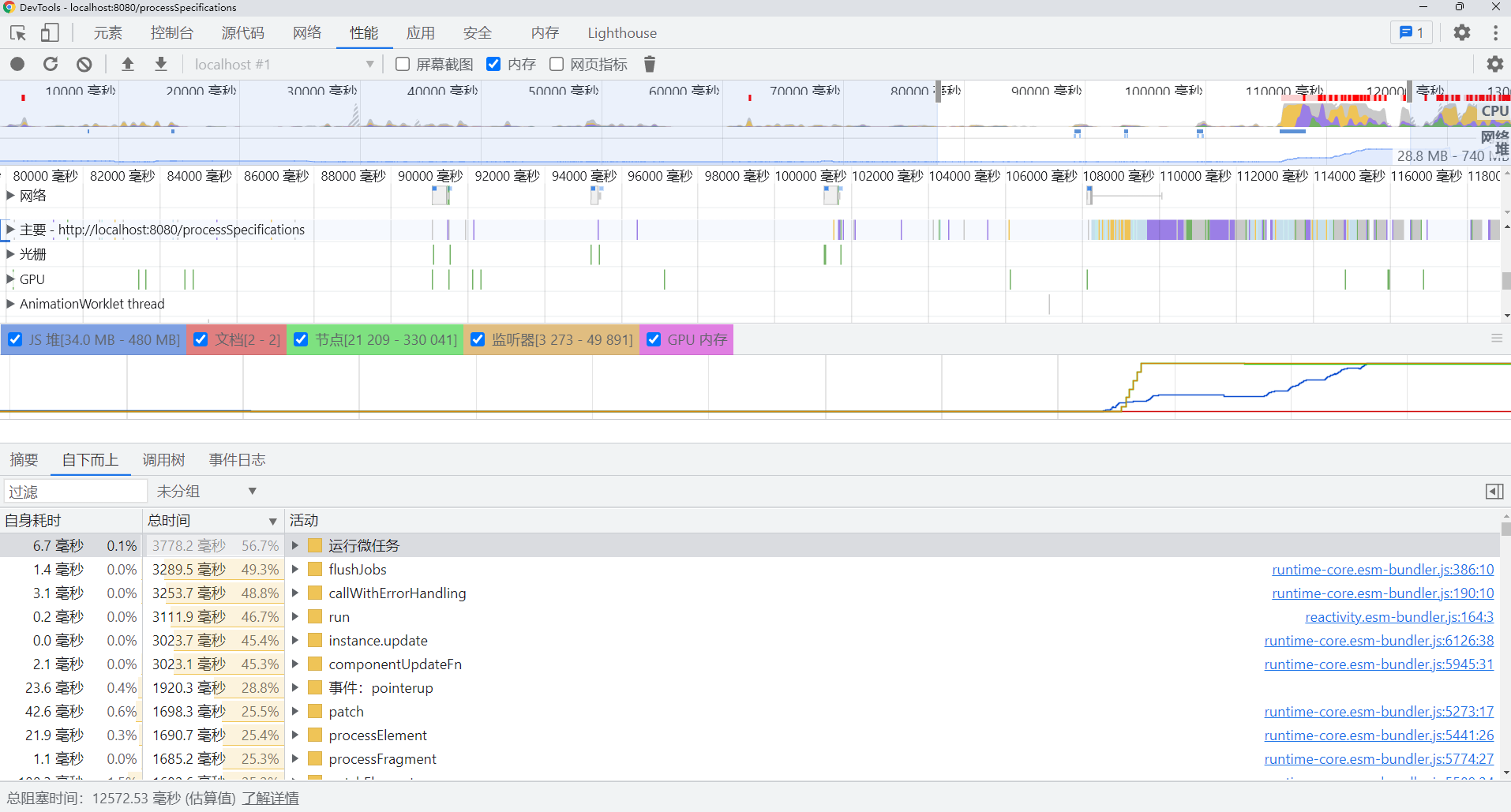
Task: Activate the inspect element cursor tool
Action: pos(17,32)
